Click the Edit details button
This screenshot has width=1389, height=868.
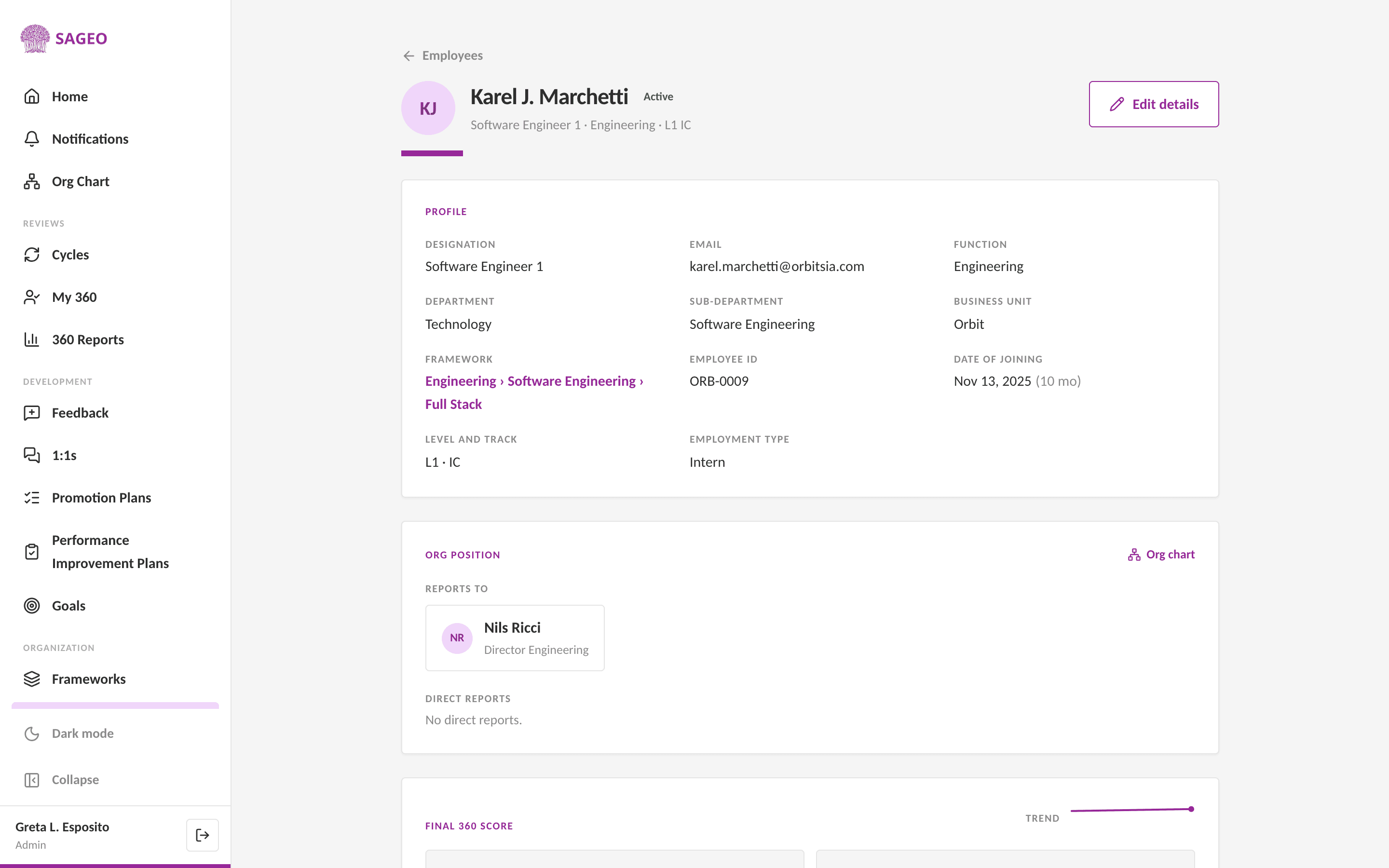click(1154, 104)
